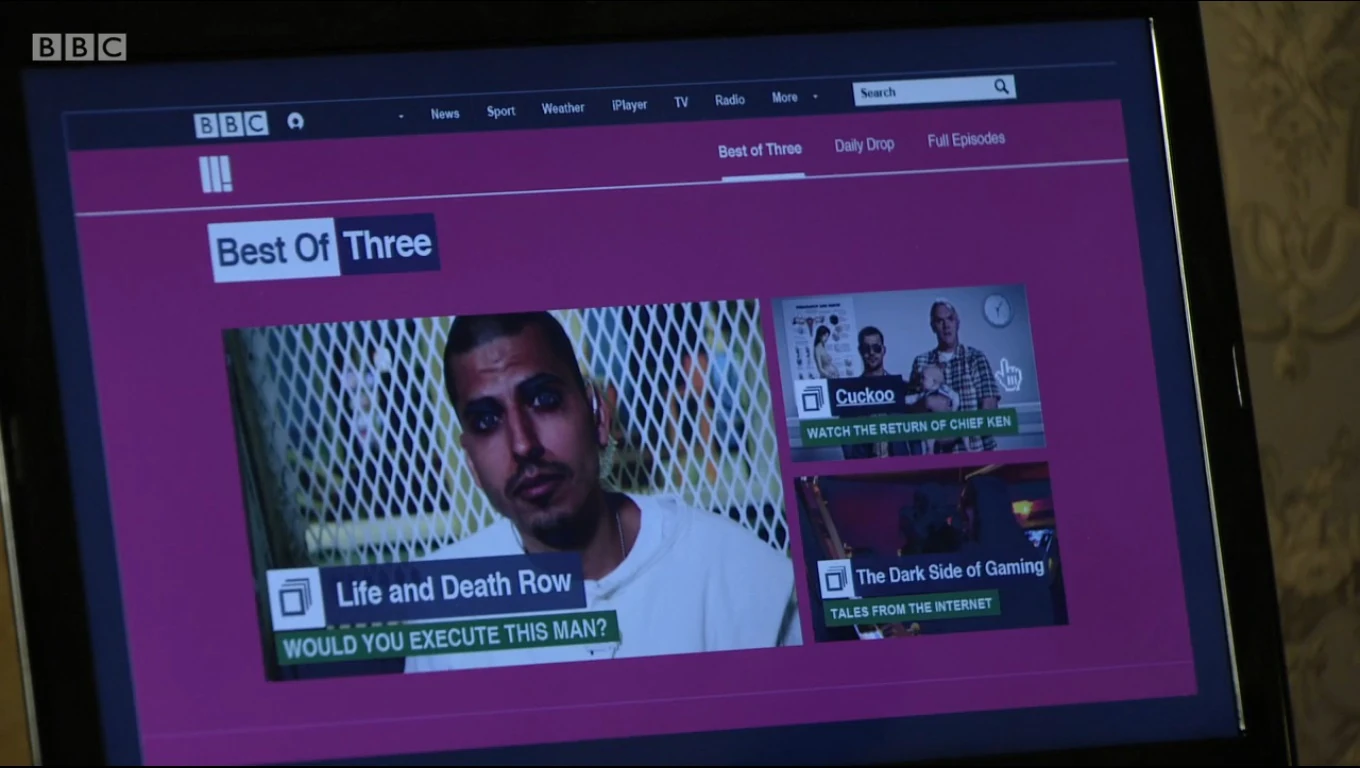Viewport: 1360px width, 768px height.
Task: Open the Weather section
Action: (563, 108)
